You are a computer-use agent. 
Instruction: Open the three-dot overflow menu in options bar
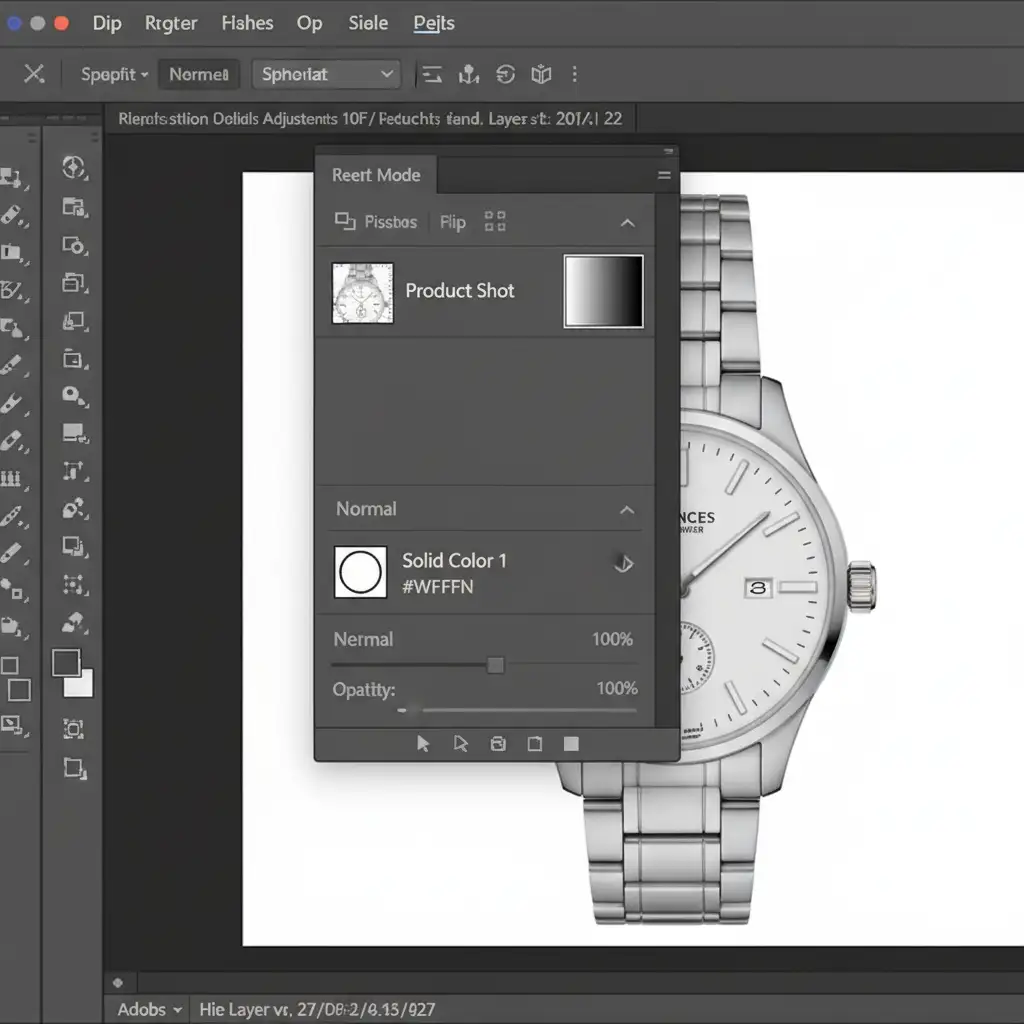coord(574,74)
